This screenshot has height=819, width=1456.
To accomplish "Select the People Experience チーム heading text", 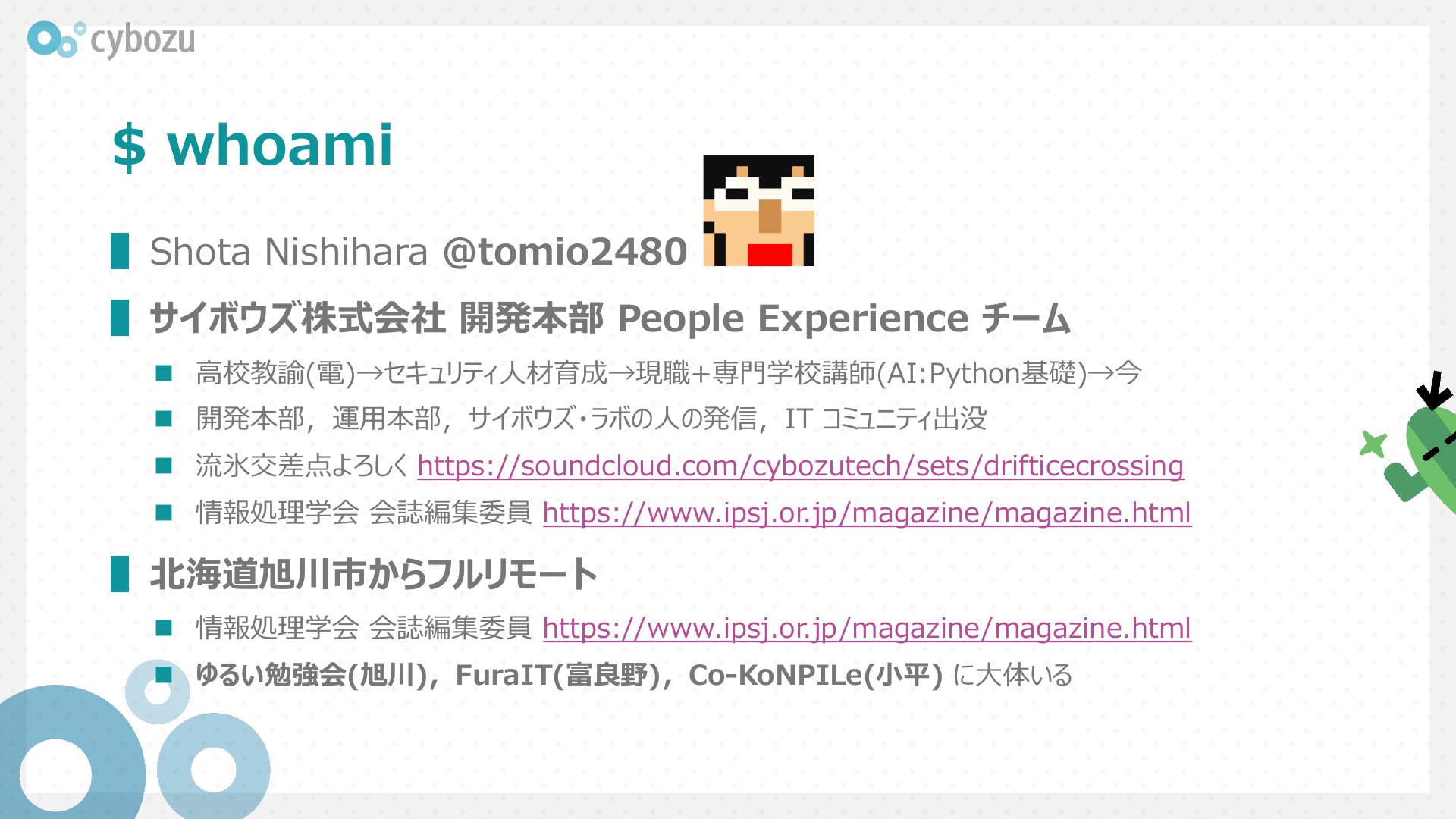I will pyautogui.click(x=844, y=318).
